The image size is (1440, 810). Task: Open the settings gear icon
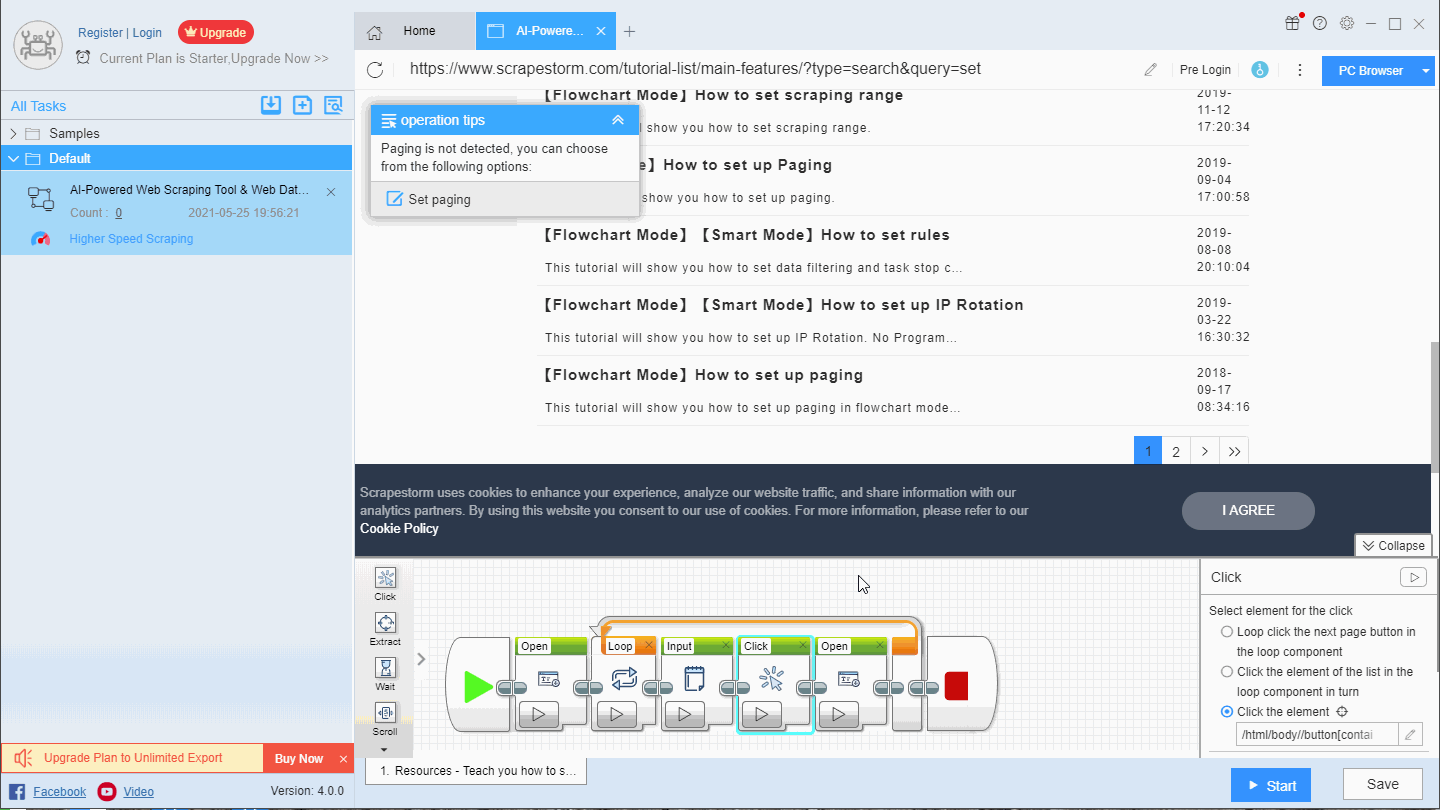[x=1347, y=23]
